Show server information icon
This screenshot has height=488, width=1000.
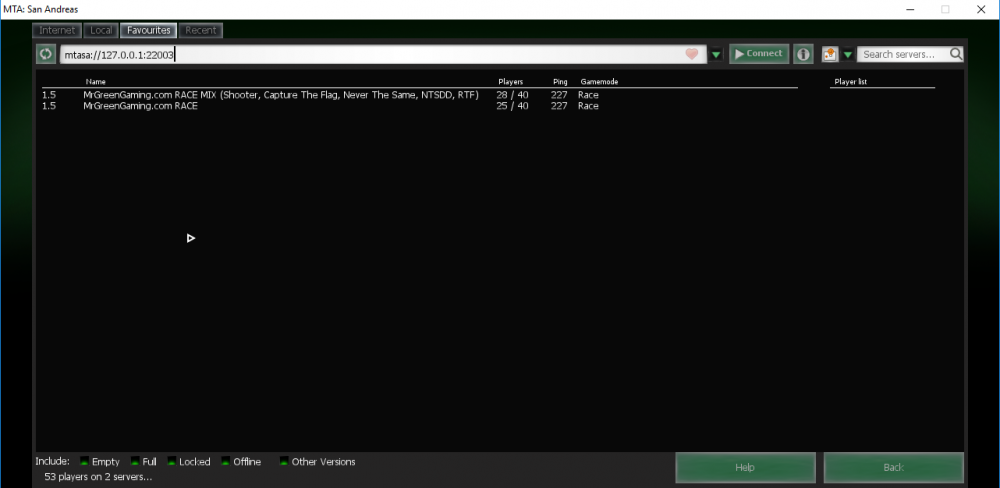pos(804,54)
